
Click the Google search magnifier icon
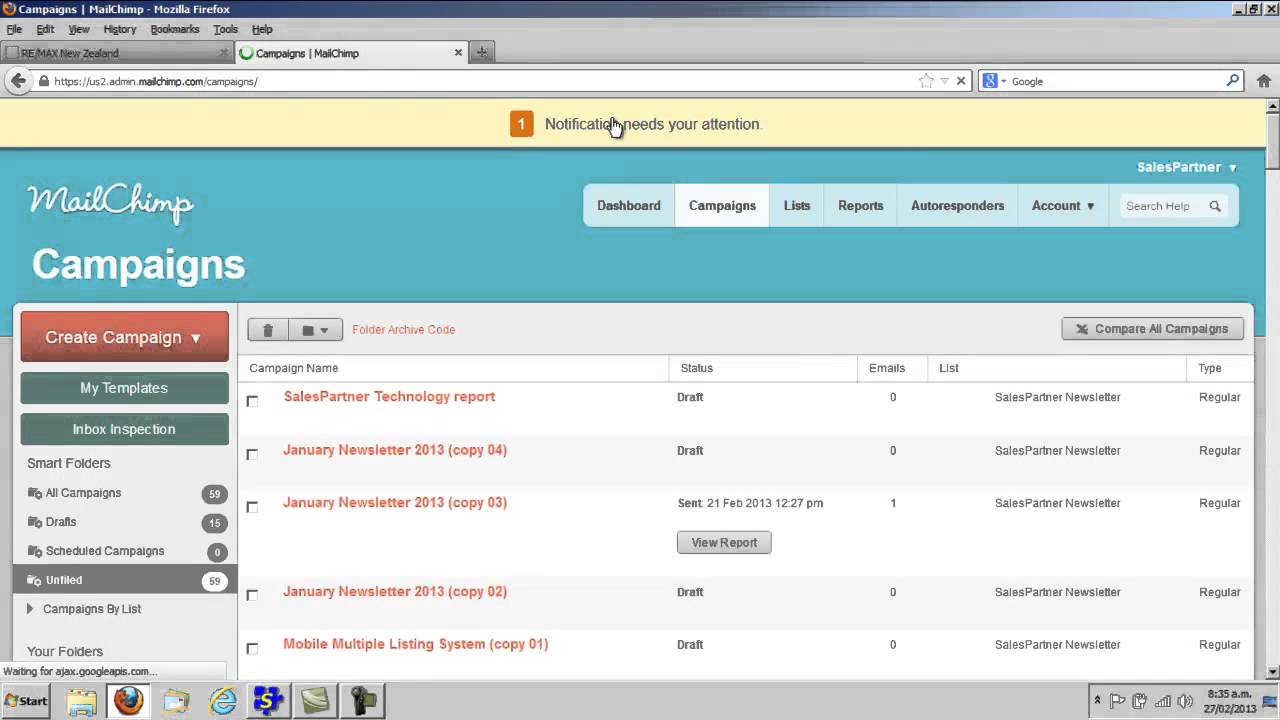coord(1233,81)
